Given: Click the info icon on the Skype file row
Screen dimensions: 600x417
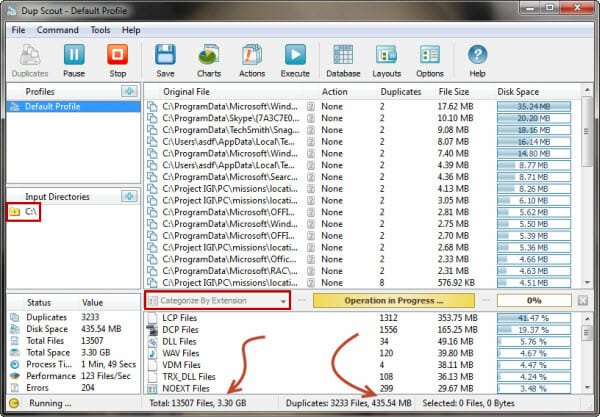Looking at the screenshot, I should [x=311, y=118].
